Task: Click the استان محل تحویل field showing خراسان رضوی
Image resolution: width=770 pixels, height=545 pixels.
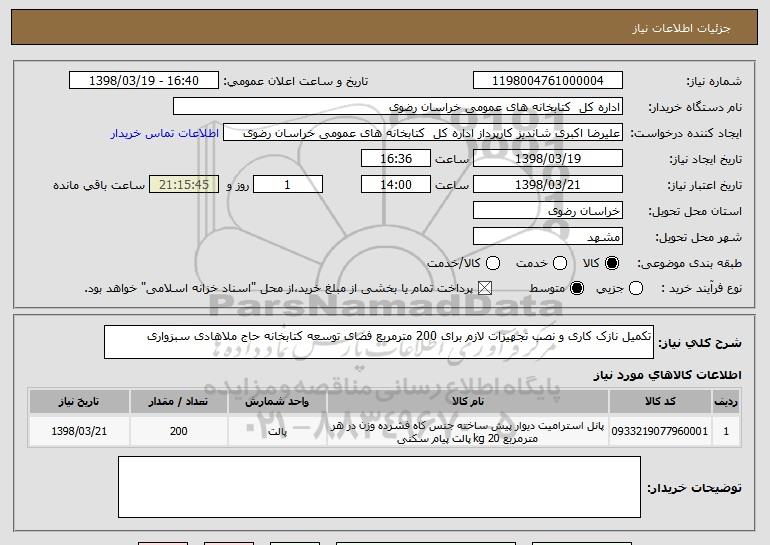Action: (x=546, y=211)
